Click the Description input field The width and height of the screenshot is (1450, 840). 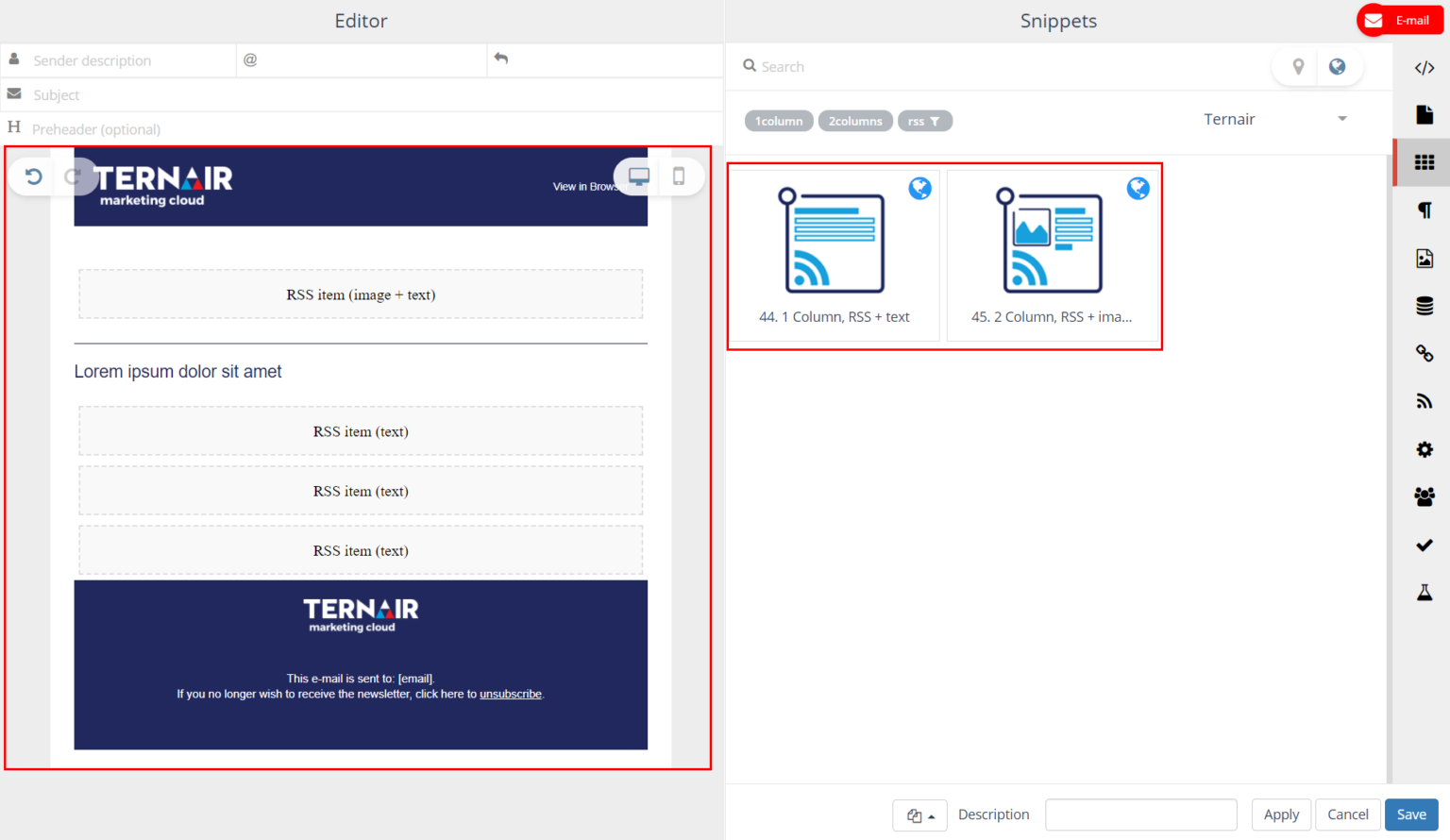coord(1141,815)
